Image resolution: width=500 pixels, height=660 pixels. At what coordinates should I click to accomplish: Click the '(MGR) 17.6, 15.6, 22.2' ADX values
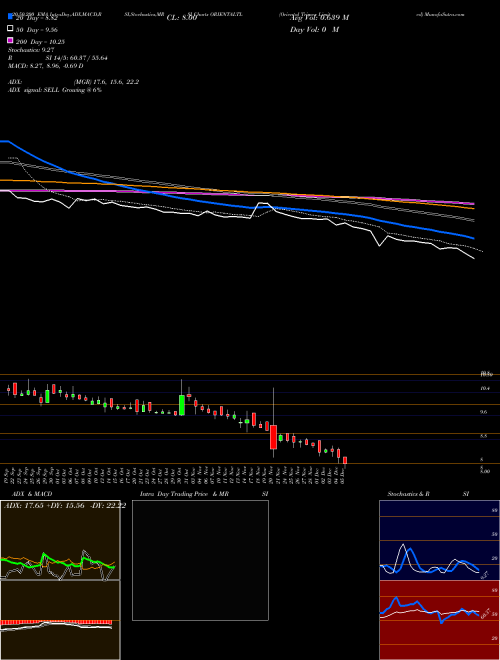pyautogui.click(x=106, y=82)
